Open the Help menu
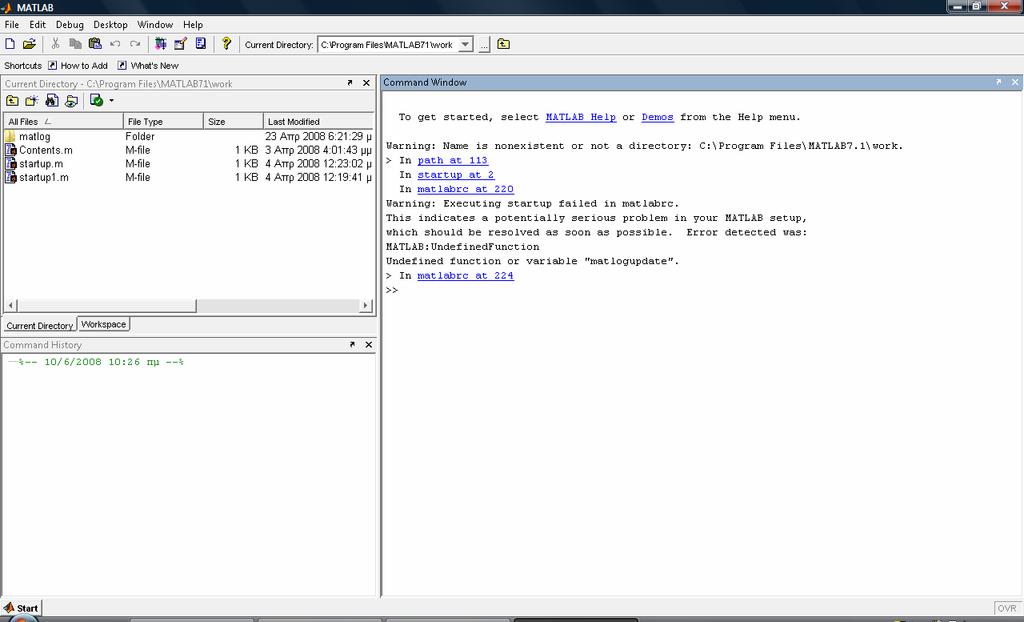Screen dimensions: 1024x622 [193, 25]
